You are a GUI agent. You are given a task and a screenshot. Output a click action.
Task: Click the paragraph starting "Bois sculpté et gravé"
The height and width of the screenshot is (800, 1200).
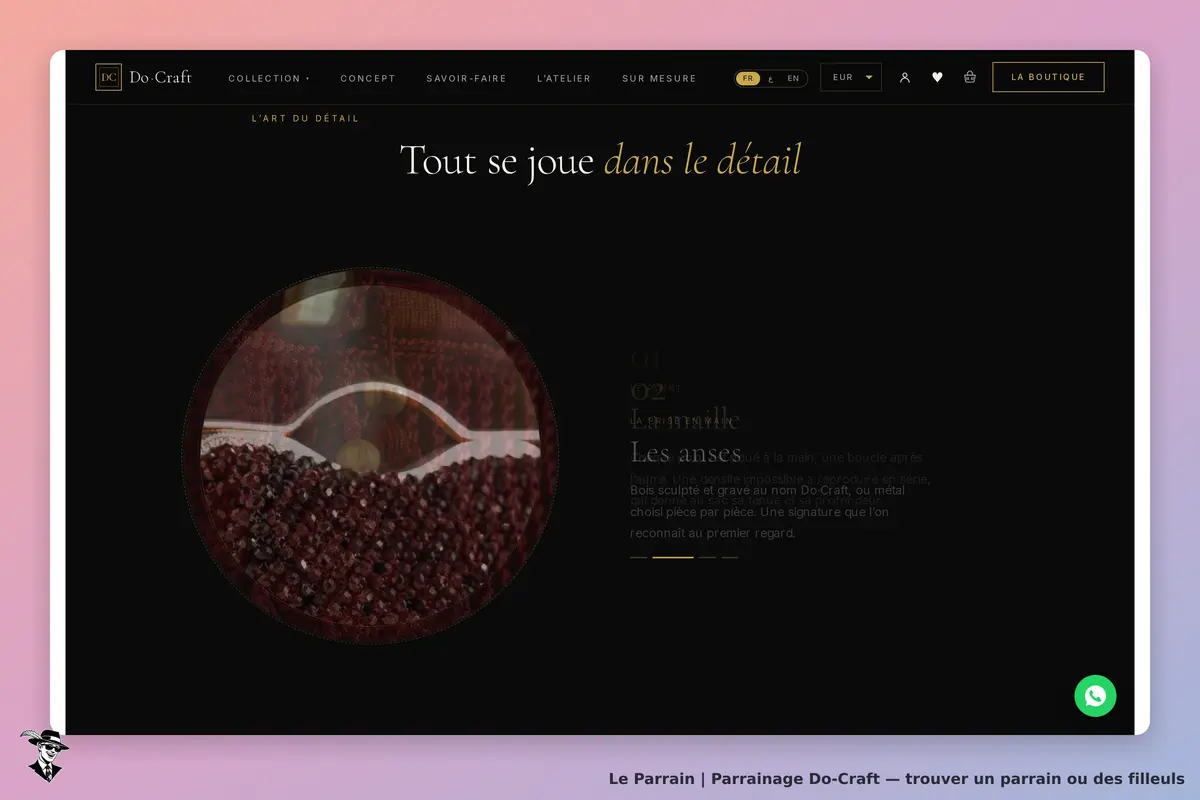(x=768, y=512)
